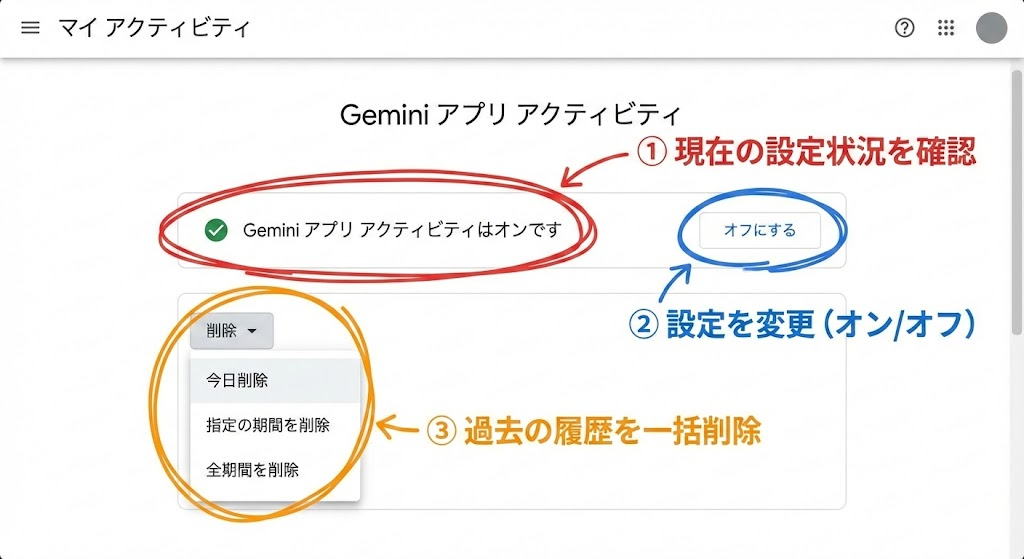Click the arrow beside 削除

253,331
